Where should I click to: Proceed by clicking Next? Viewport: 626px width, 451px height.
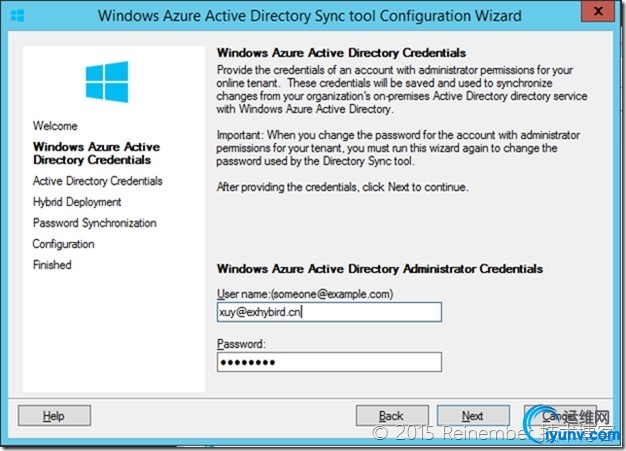click(x=473, y=415)
